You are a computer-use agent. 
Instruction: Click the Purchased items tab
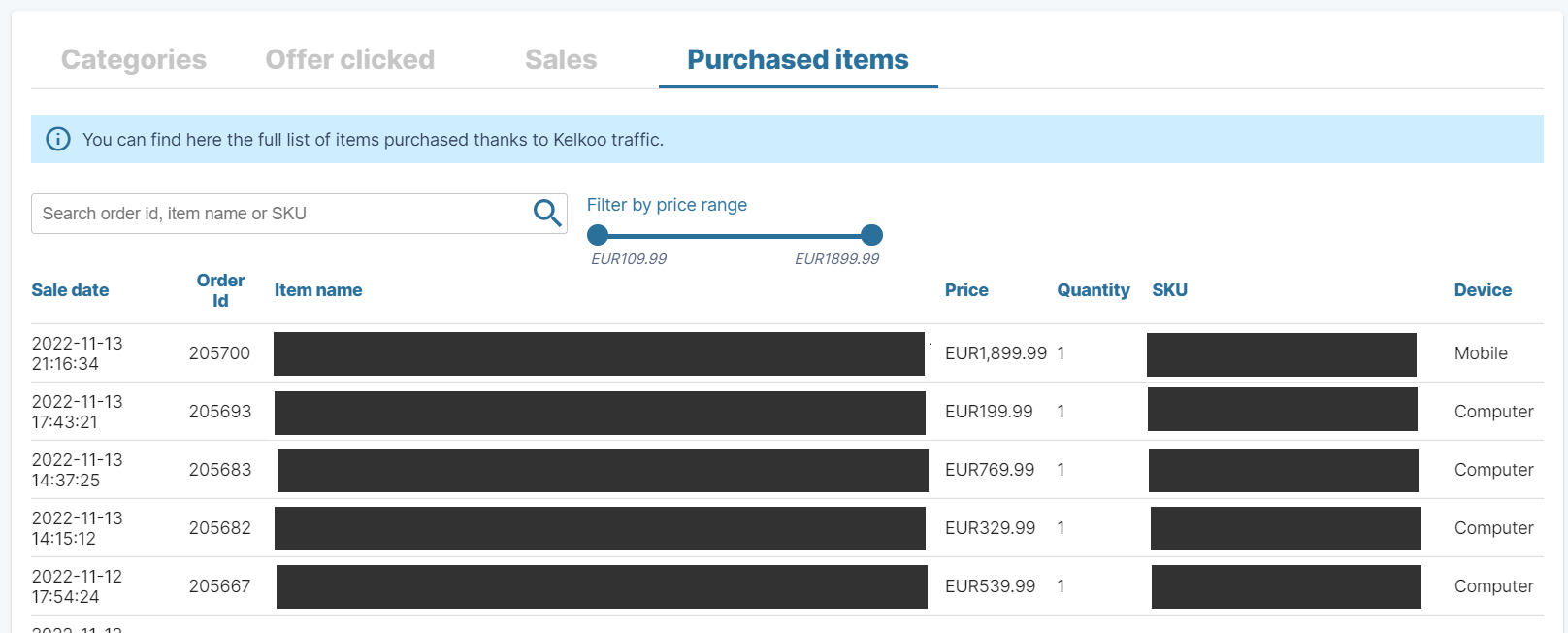(x=797, y=59)
